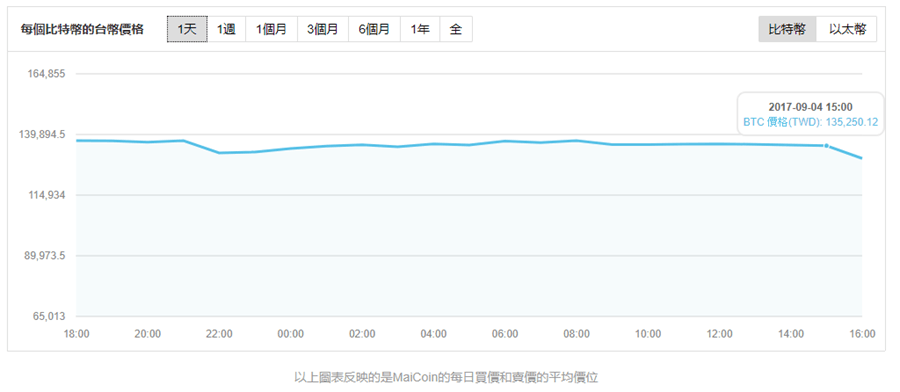
Task: Select the 1天 time range
Action: click(x=187, y=29)
